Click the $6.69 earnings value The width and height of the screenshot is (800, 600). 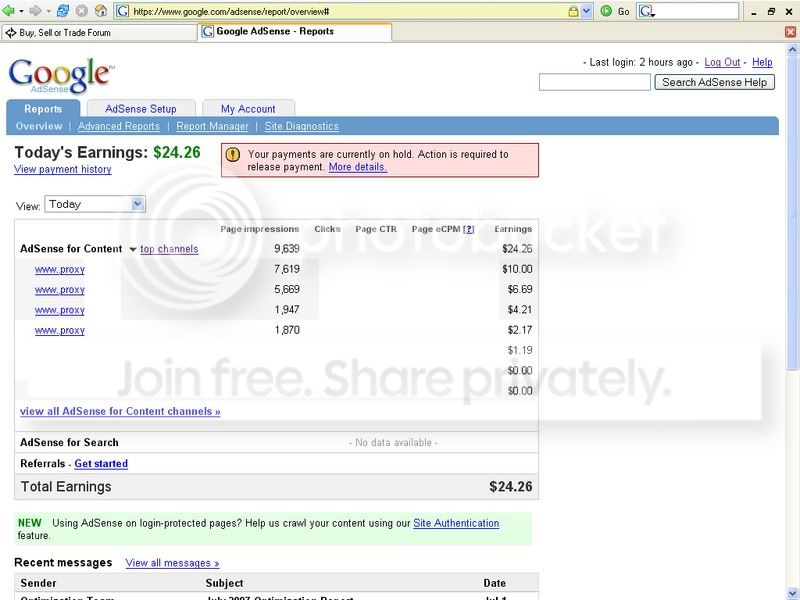coord(519,289)
